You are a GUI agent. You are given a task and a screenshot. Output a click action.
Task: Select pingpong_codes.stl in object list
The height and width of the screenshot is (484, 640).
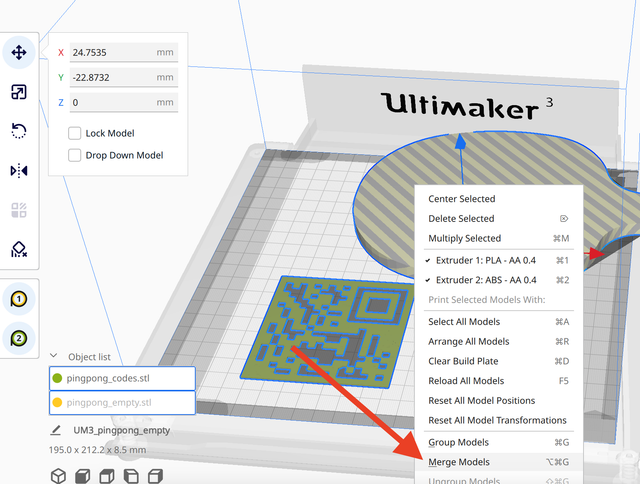click(x=122, y=378)
